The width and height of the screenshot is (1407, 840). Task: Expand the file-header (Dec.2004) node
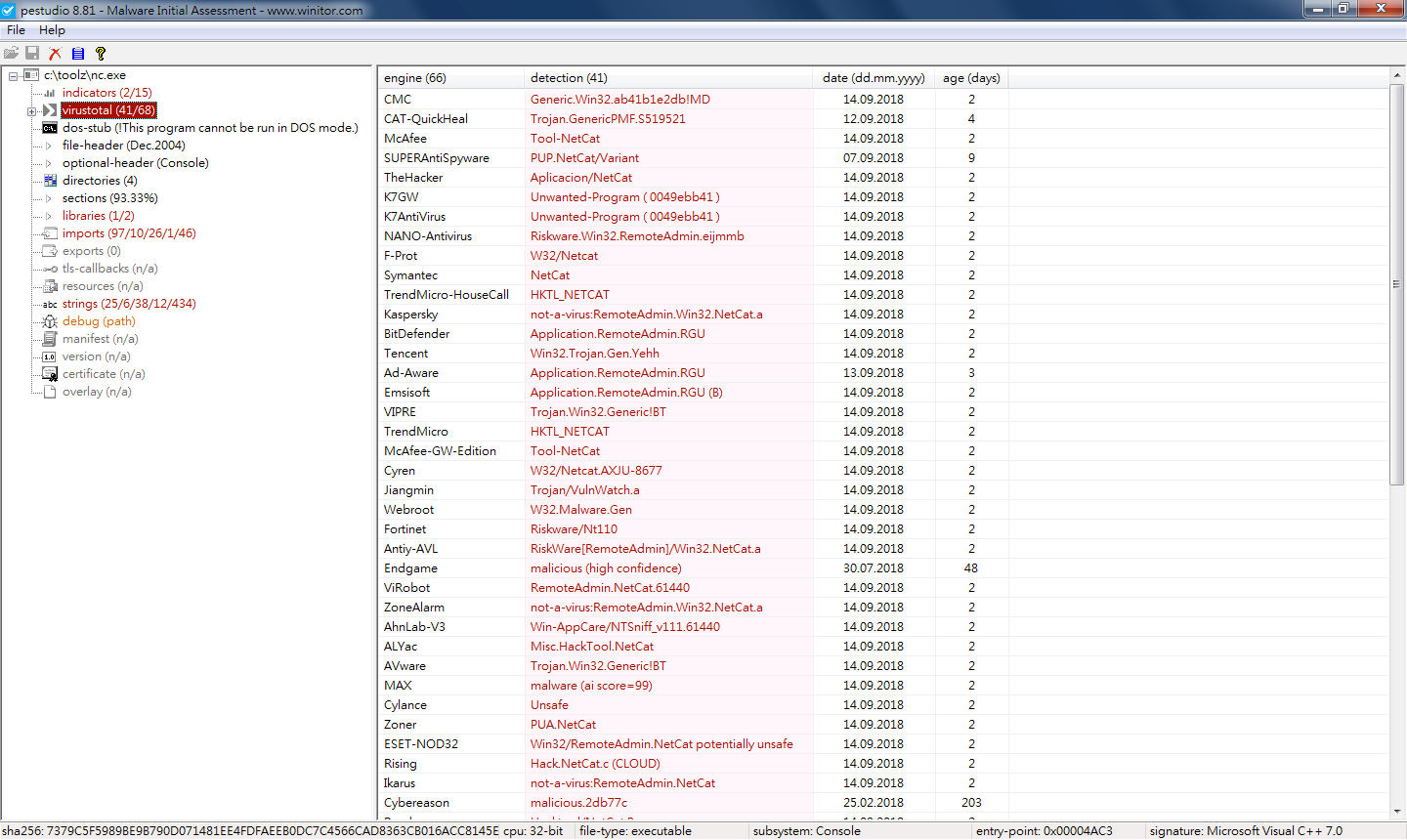[x=49, y=146]
